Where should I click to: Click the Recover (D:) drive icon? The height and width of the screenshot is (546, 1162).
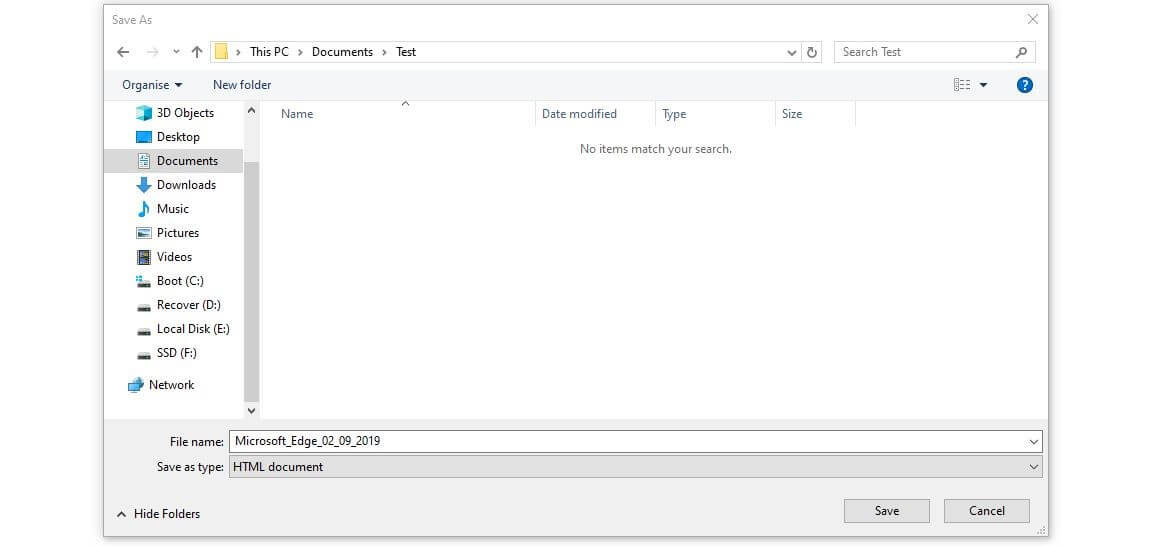(x=144, y=307)
